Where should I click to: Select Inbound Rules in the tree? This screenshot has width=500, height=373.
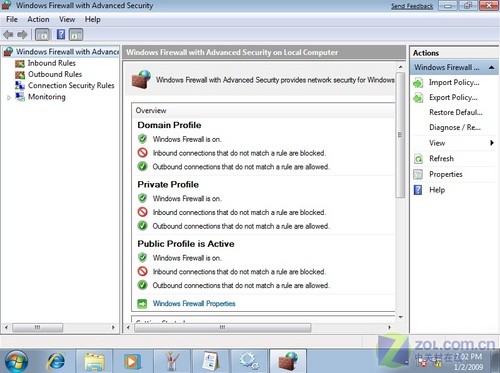click(52, 63)
